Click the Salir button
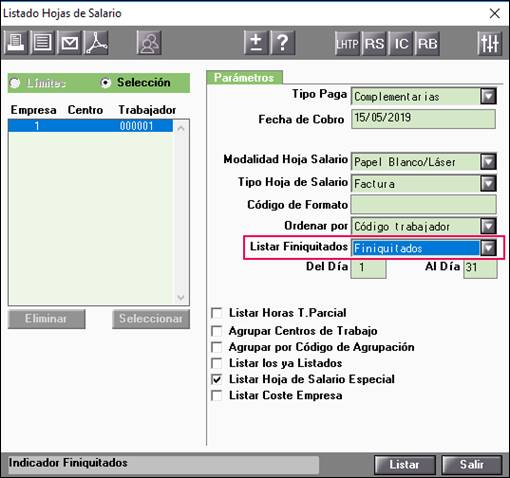The width and height of the screenshot is (510, 478). (472, 464)
